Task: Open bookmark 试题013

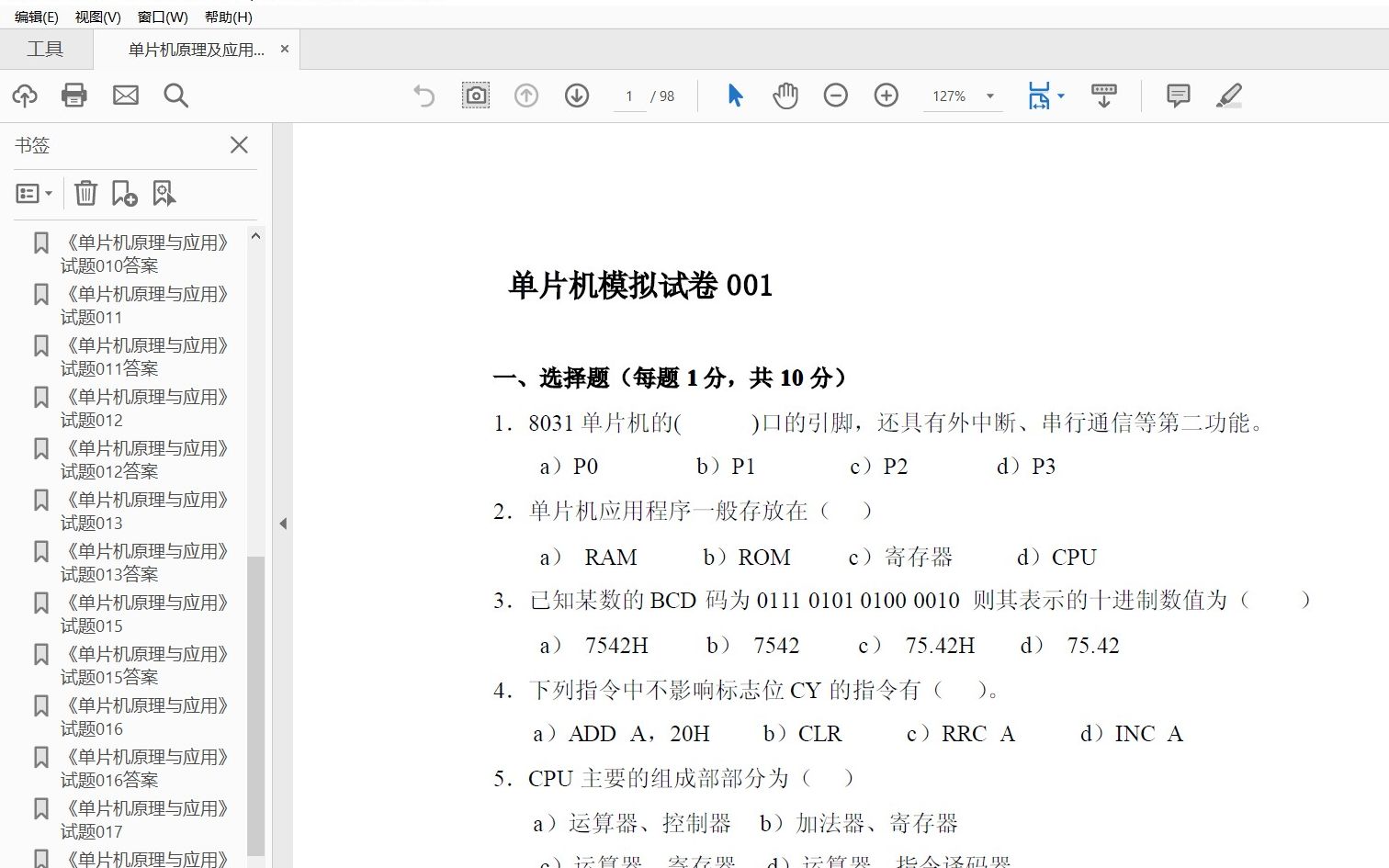Action: pyautogui.click(x=142, y=512)
